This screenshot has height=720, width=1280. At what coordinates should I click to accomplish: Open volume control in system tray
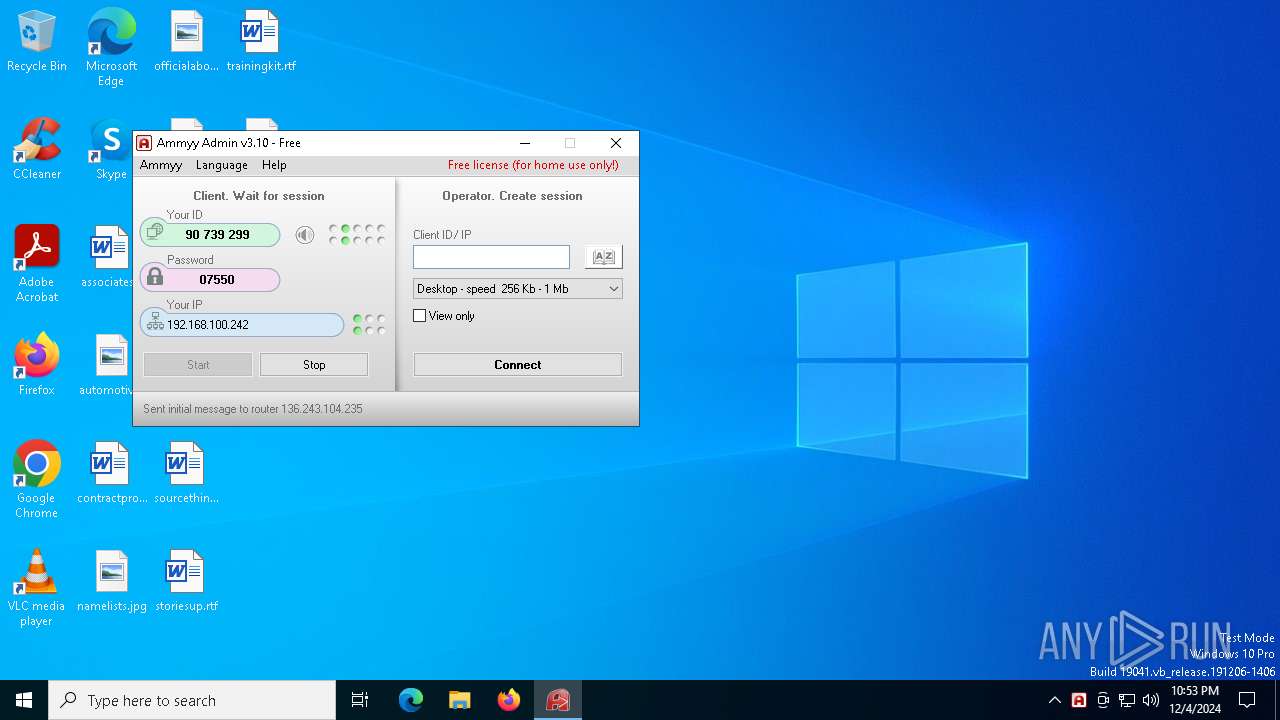point(1151,700)
